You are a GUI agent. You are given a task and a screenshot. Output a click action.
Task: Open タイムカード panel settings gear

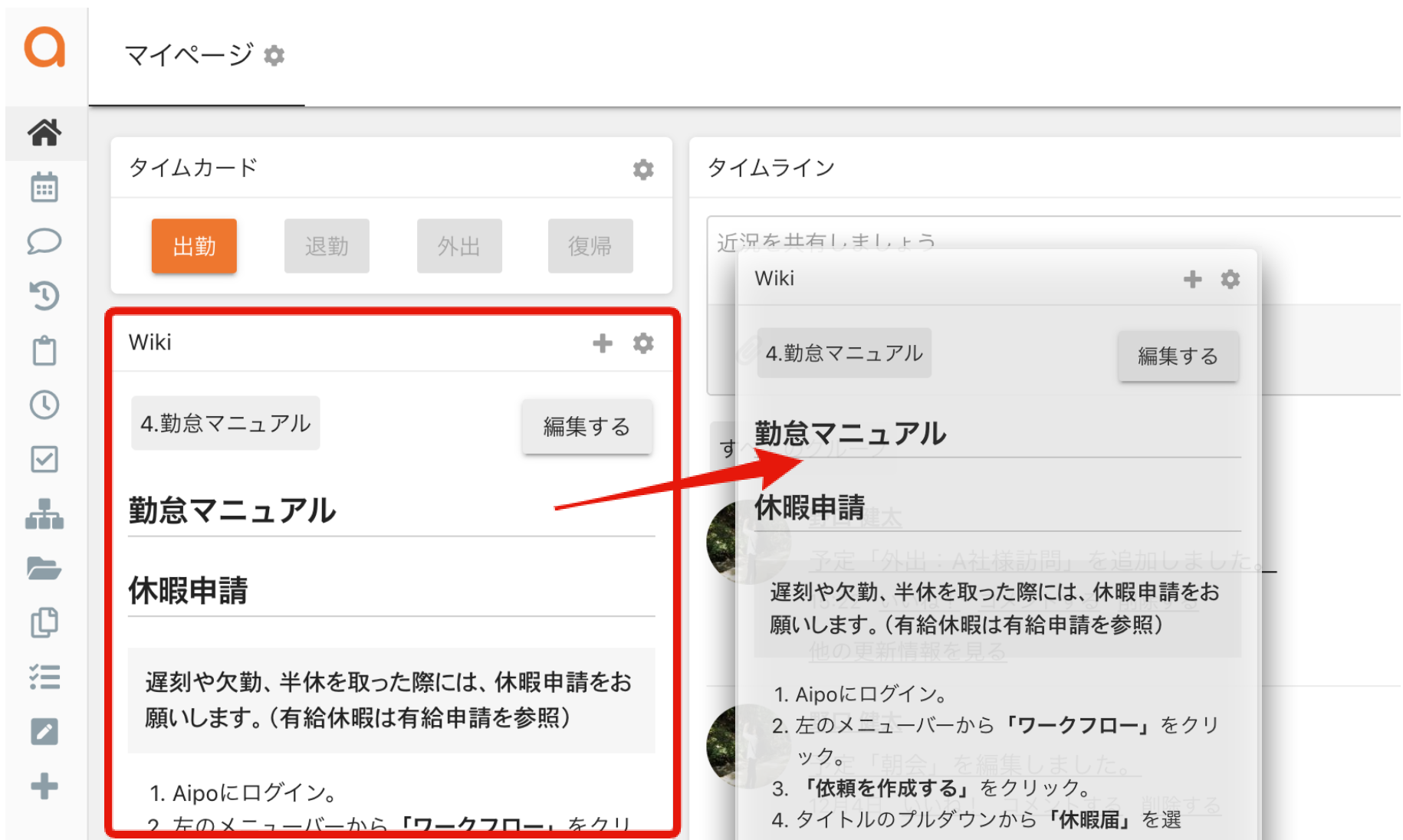[x=643, y=169]
